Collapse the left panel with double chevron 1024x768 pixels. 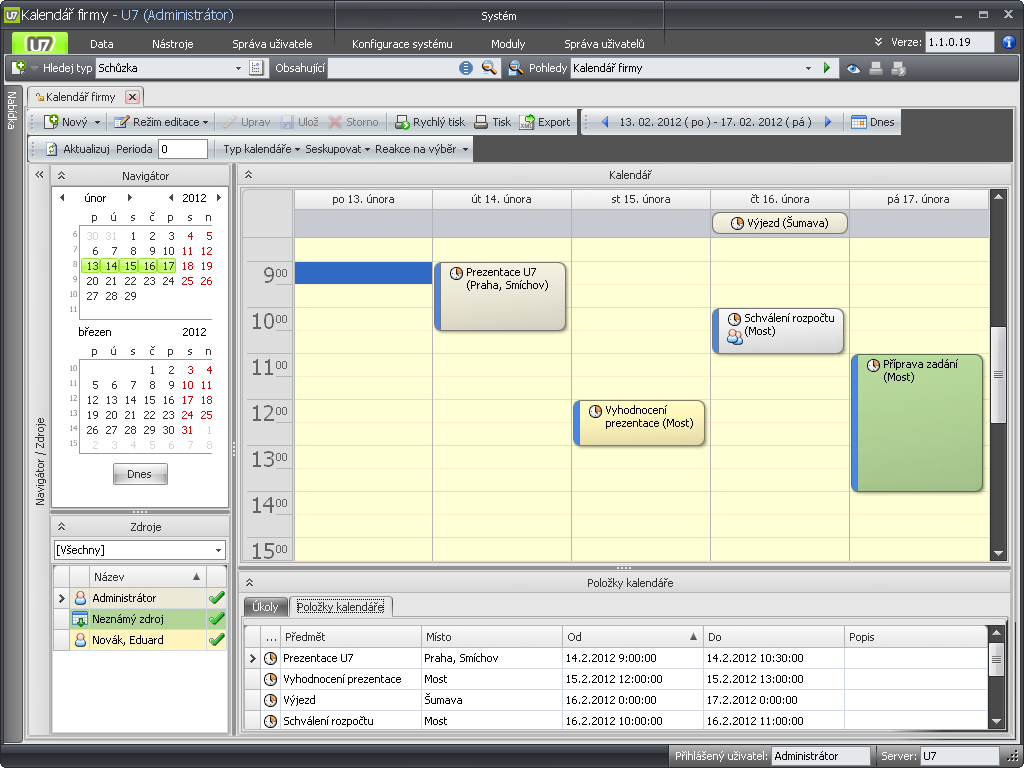(x=39, y=174)
